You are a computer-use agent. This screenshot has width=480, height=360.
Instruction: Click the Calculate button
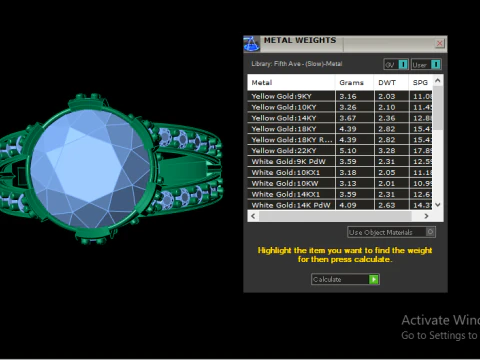click(x=345, y=279)
